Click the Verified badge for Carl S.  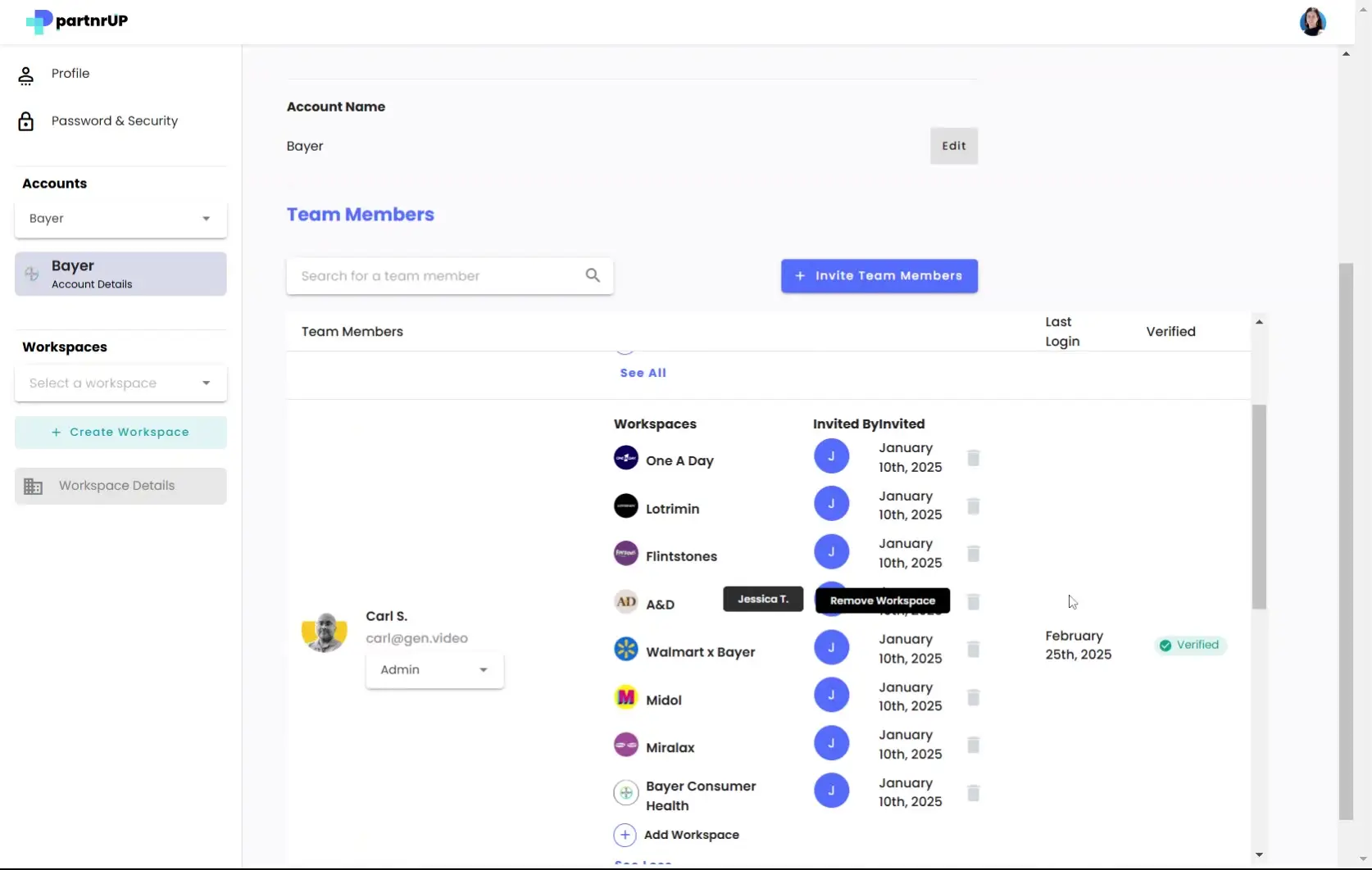tap(1189, 645)
